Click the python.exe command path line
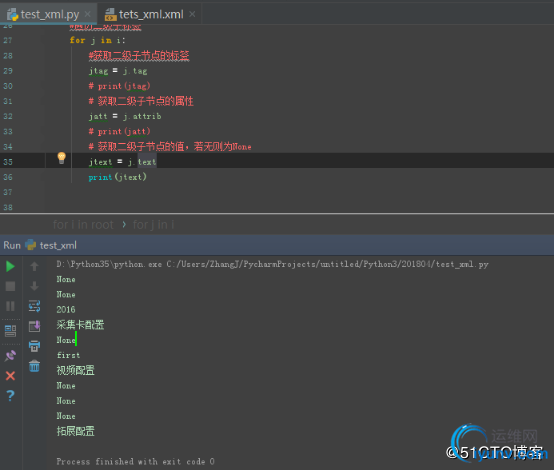The image size is (554, 470). pyautogui.click(x=272, y=264)
